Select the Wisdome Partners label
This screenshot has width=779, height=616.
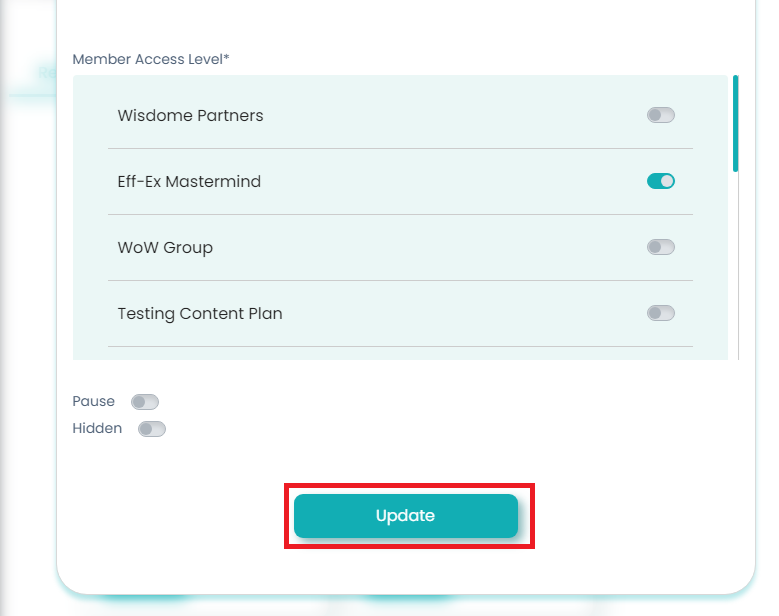click(x=190, y=116)
